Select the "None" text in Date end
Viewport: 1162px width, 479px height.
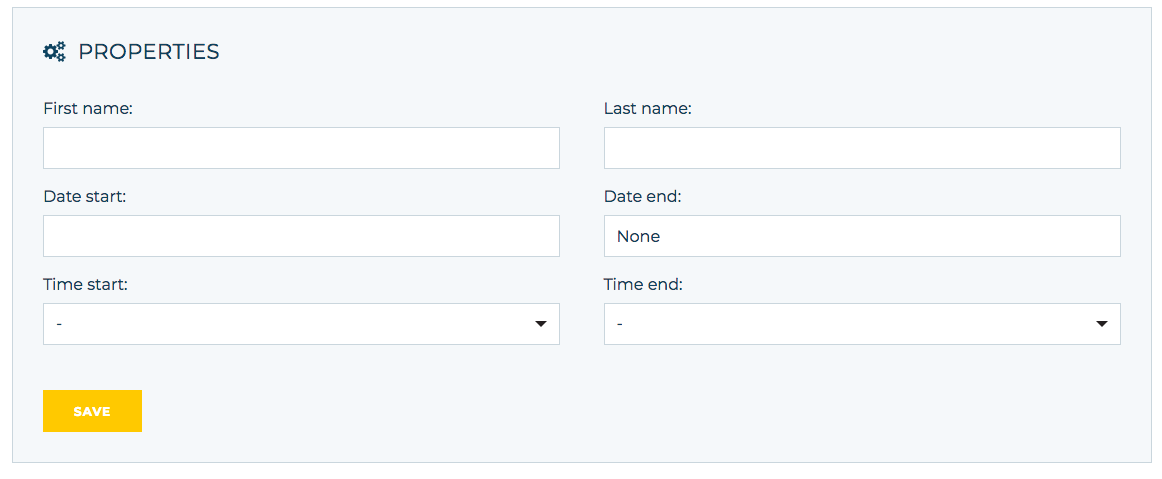638,237
